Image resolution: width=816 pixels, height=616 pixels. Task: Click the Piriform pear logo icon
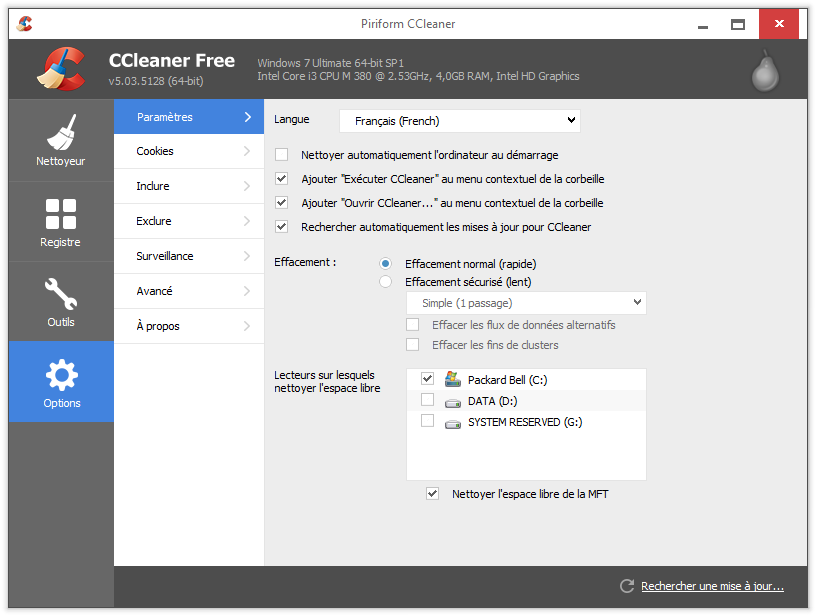coord(766,70)
